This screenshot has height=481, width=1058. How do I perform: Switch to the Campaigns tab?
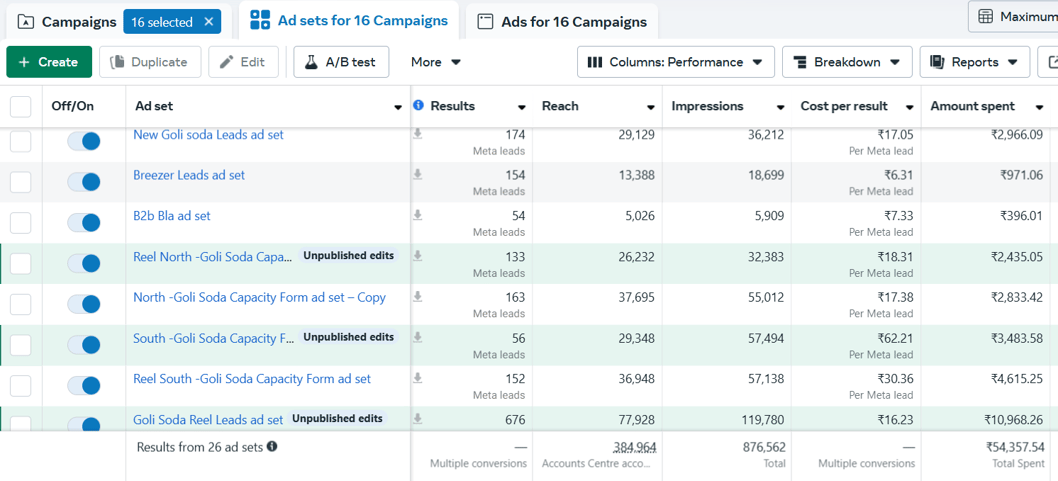coord(79,22)
